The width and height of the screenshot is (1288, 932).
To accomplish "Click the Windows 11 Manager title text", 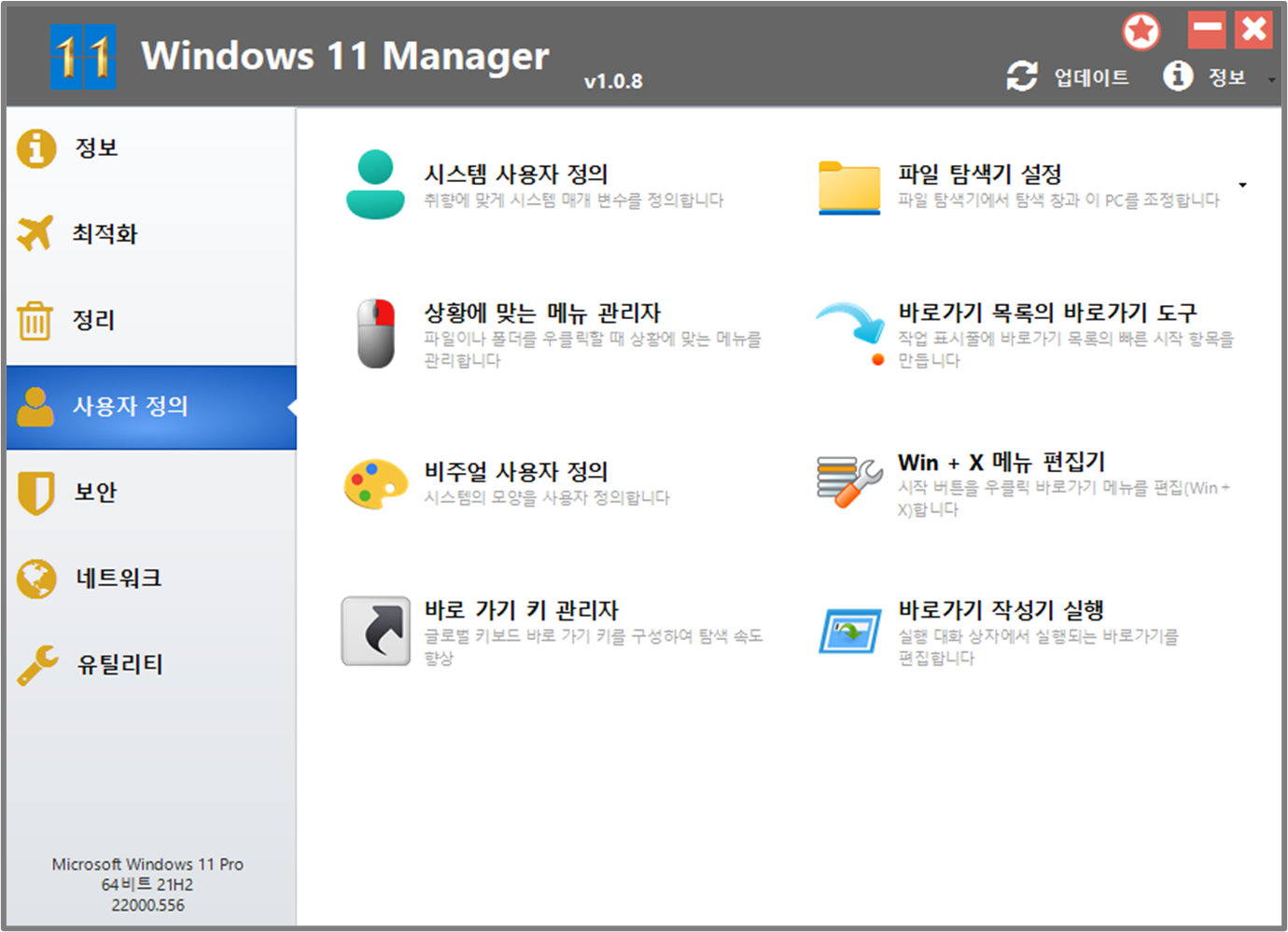I will pos(345,57).
